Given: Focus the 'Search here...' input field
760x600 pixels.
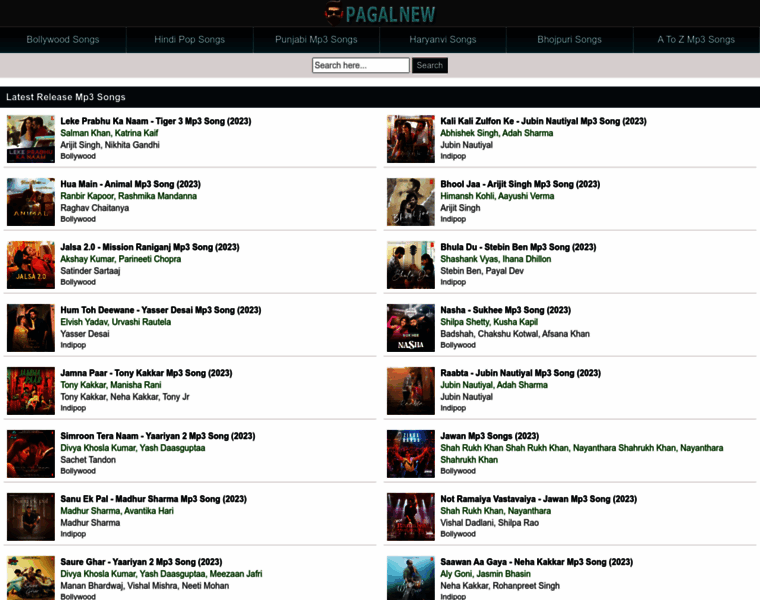Looking at the screenshot, I should point(361,65).
